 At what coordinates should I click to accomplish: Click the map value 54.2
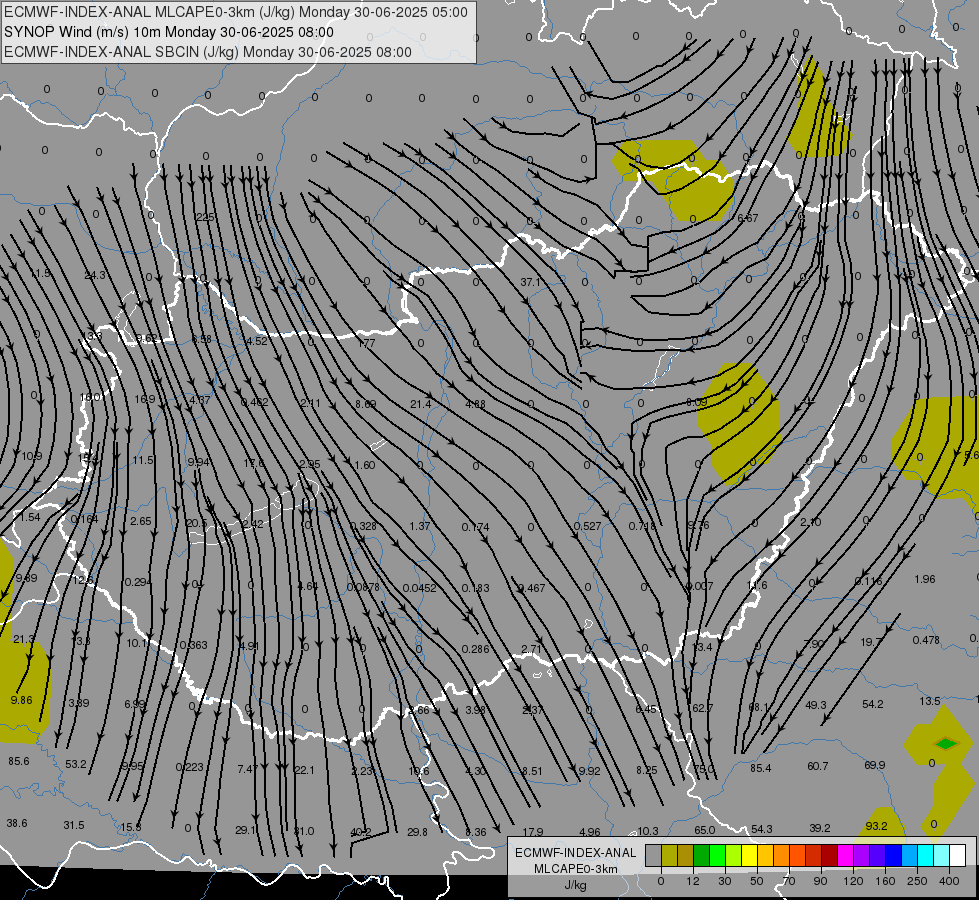click(872, 705)
